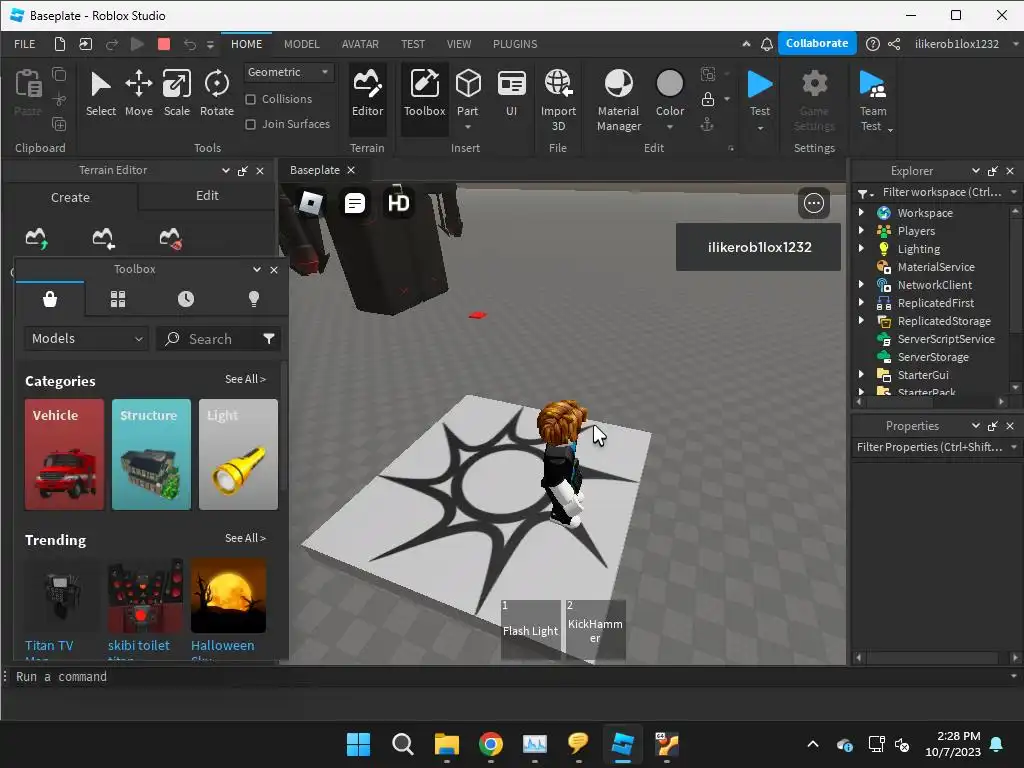Screen dimensions: 1024x768
Task: Switch to the TEST ribbon tab
Action: [x=413, y=44]
